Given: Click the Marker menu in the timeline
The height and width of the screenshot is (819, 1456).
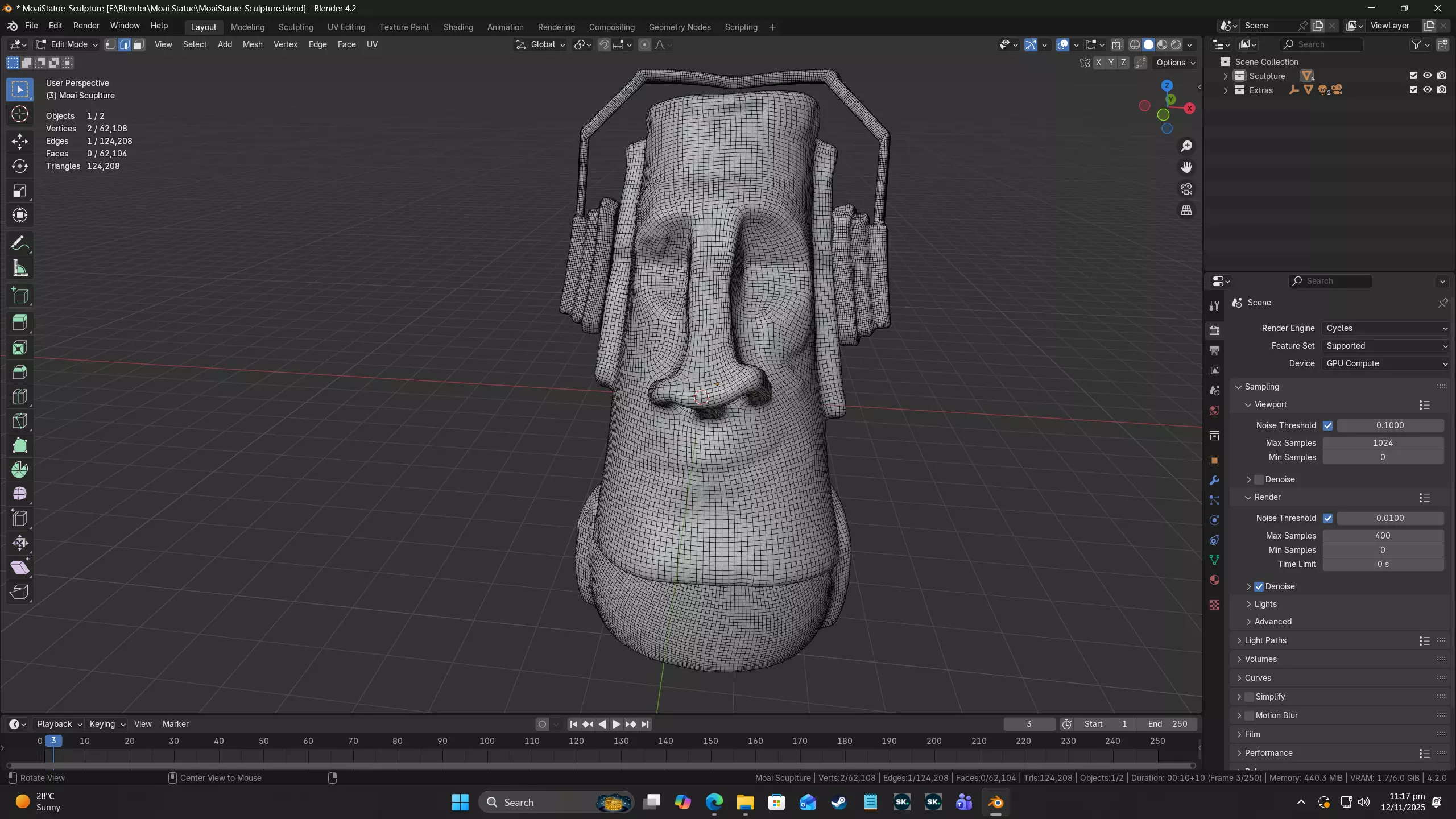Looking at the screenshot, I should [x=176, y=724].
